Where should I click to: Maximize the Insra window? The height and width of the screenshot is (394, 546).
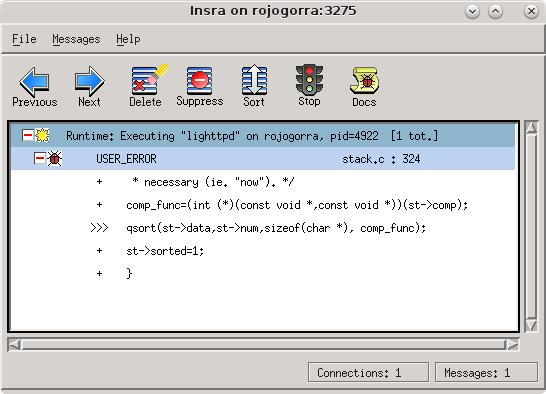pos(496,11)
